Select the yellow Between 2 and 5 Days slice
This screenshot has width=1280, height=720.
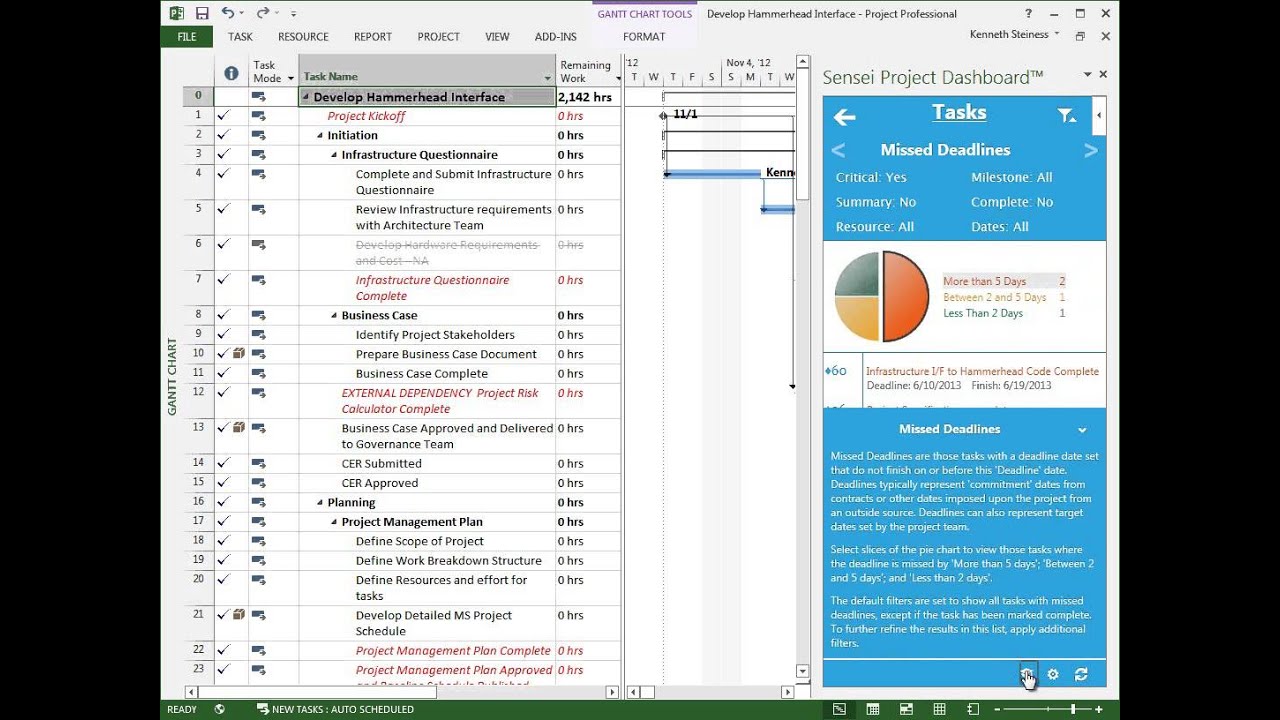858,320
